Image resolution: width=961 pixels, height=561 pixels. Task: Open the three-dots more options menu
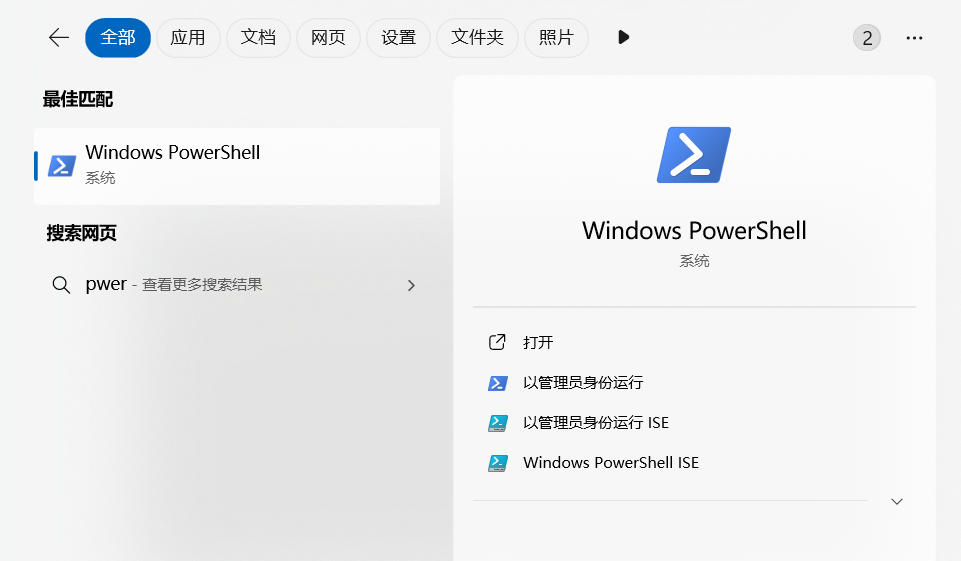coord(913,38)
